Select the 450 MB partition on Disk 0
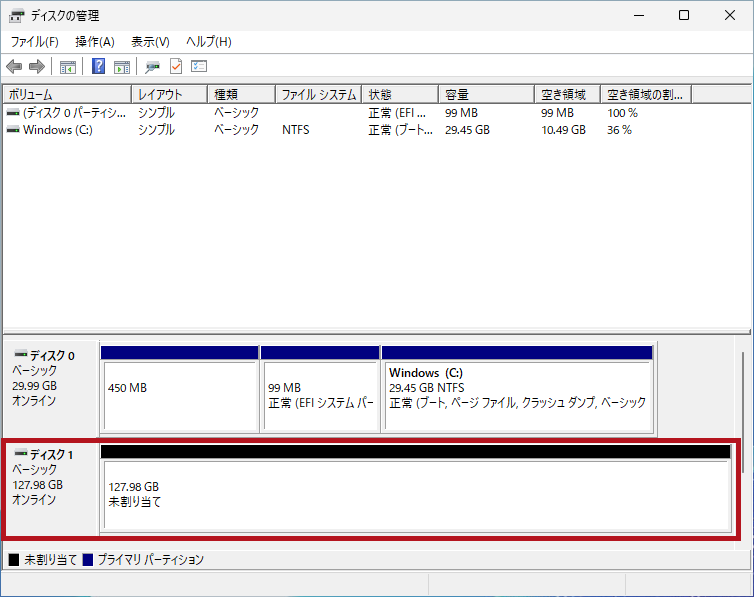 coord(180,395)
